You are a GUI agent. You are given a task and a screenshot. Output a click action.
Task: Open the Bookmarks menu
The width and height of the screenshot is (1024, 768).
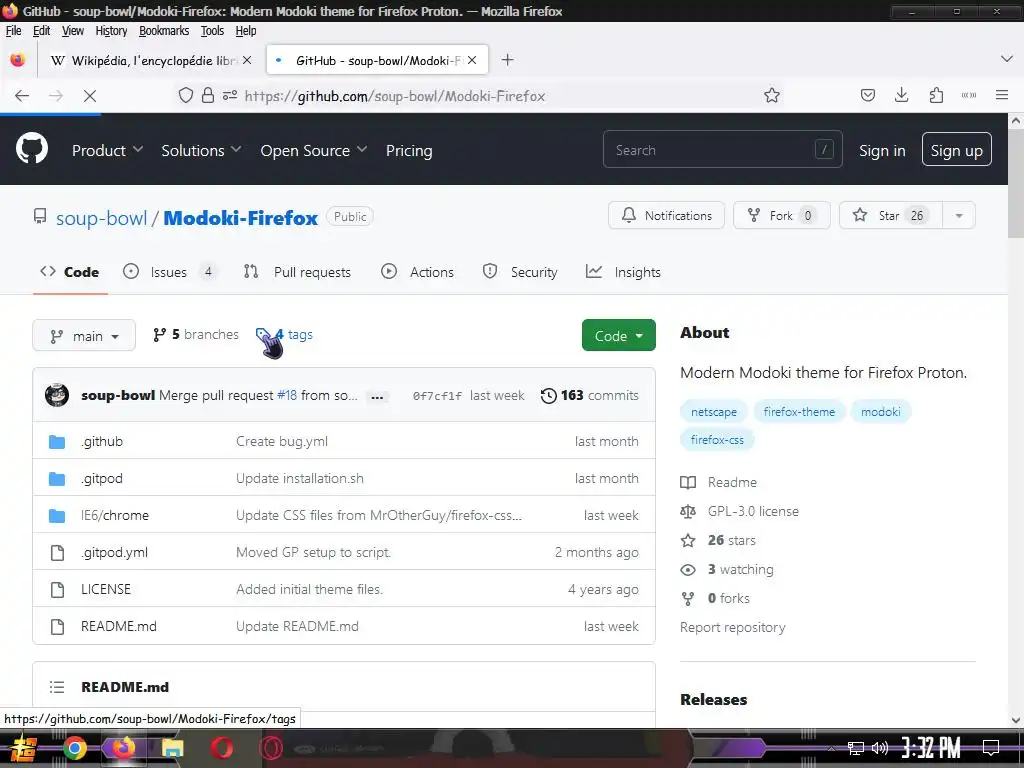coord(164,31)
